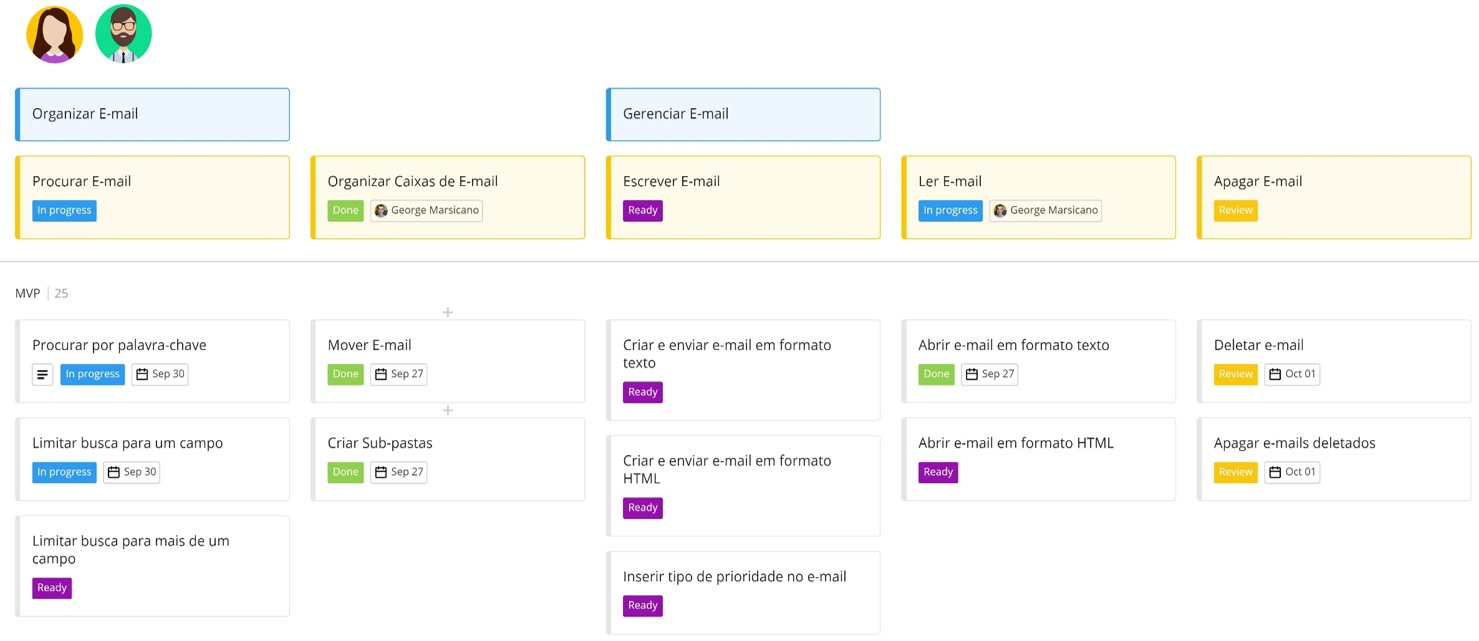The image size is (1479, 641).
Task: Click the woman user avatar
Action: (54, 34)
